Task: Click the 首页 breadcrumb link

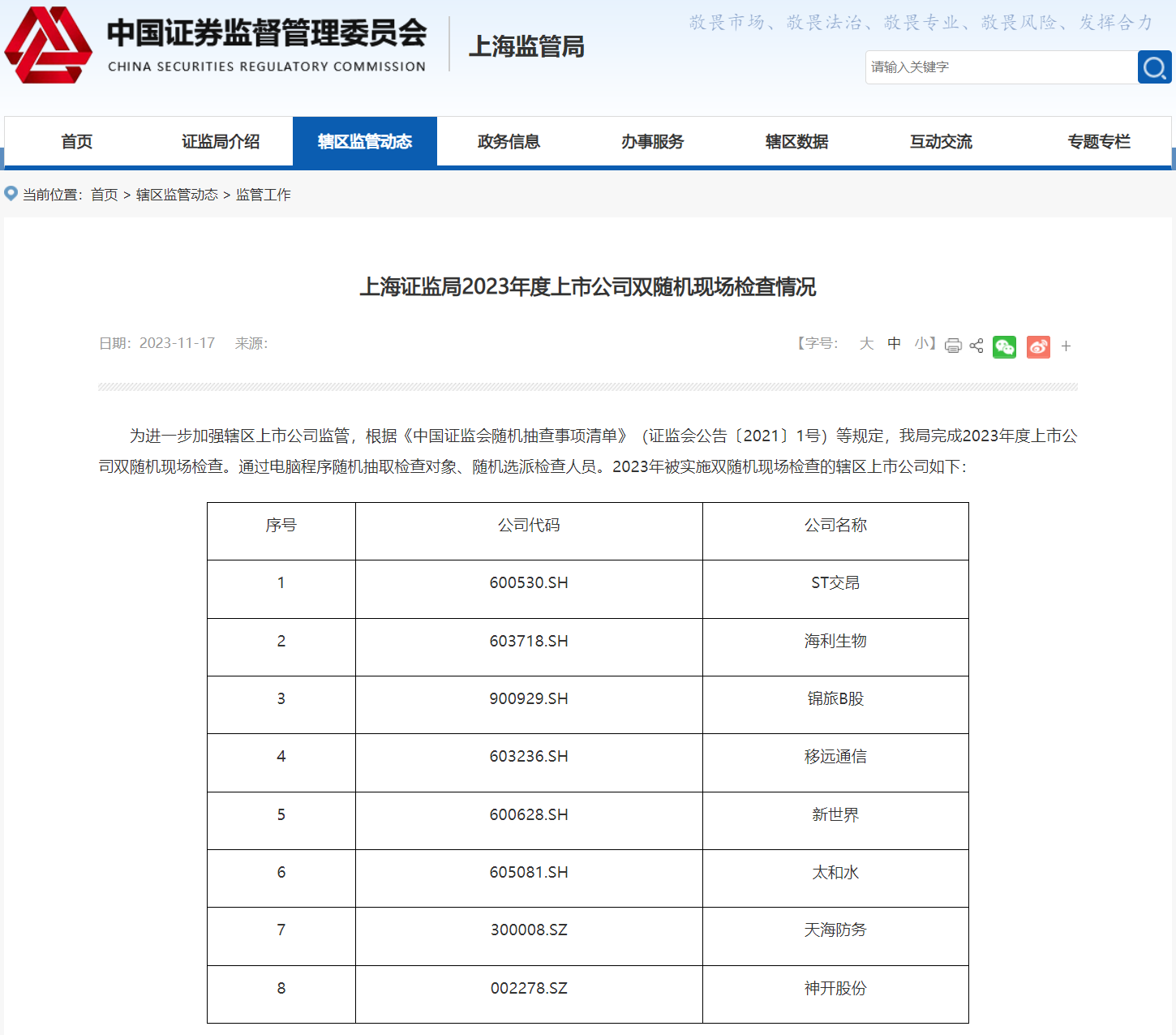Action: [x=105, y=195]
